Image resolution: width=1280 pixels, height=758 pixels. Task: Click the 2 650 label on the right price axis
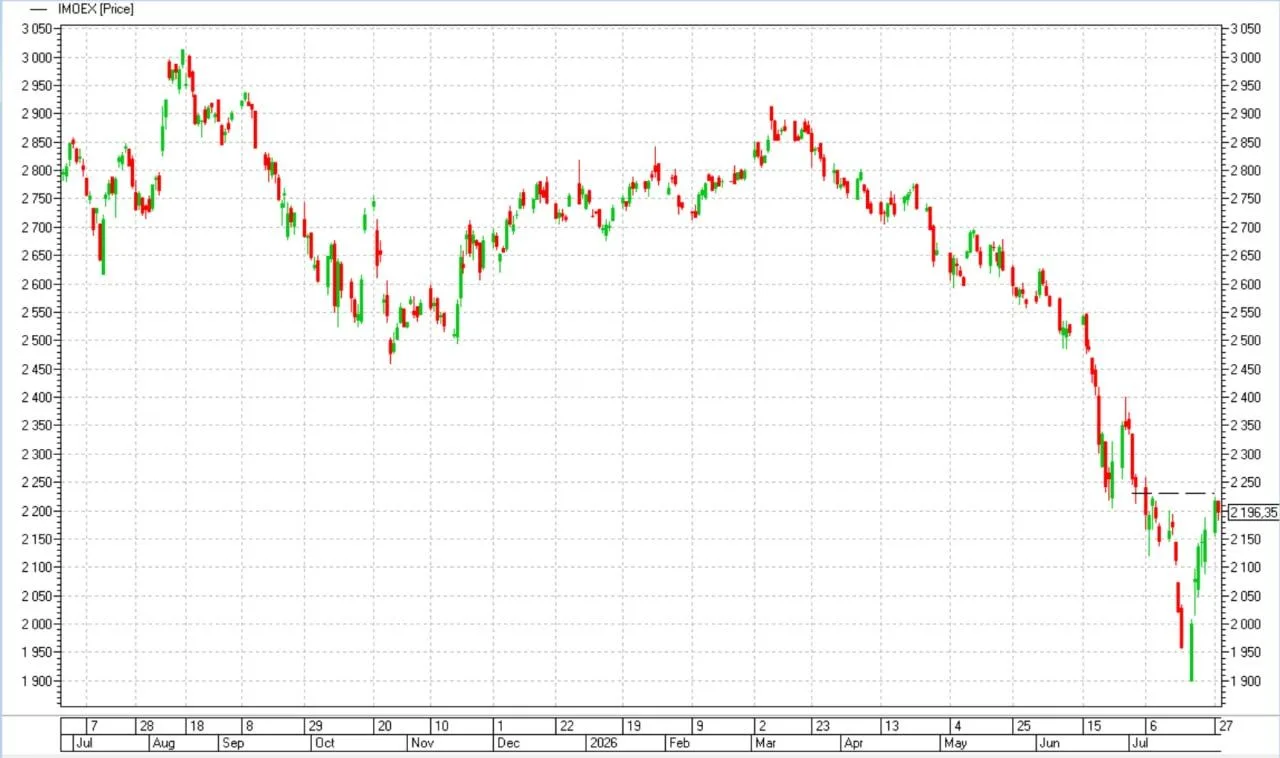pyautogui.click(x=1244, y=257)
